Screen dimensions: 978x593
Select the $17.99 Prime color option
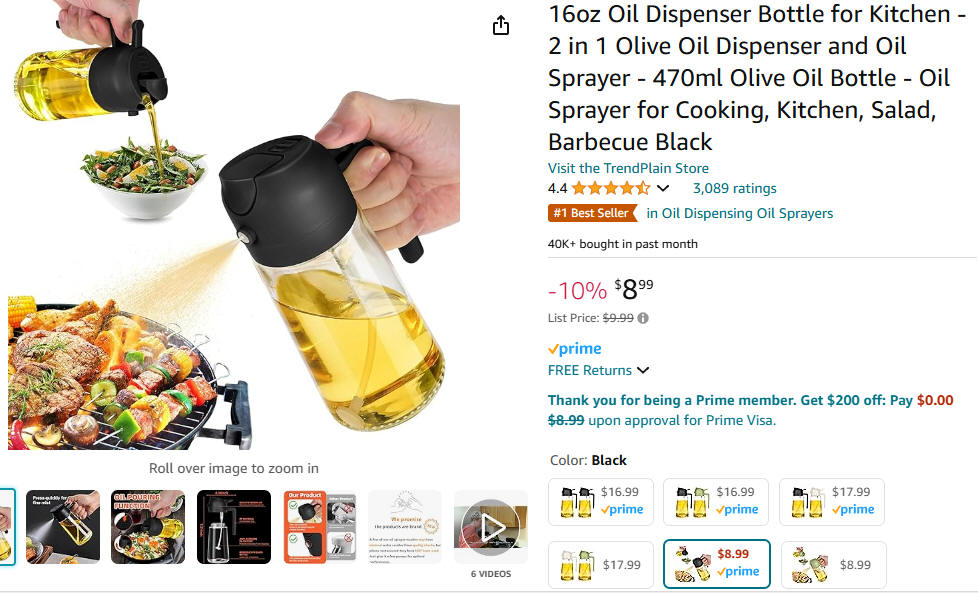point(832,502)
